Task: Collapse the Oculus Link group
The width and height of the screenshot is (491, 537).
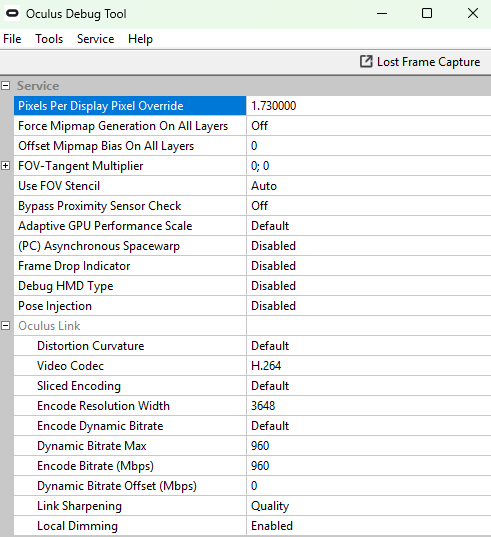Action: (x=5, y=326)
